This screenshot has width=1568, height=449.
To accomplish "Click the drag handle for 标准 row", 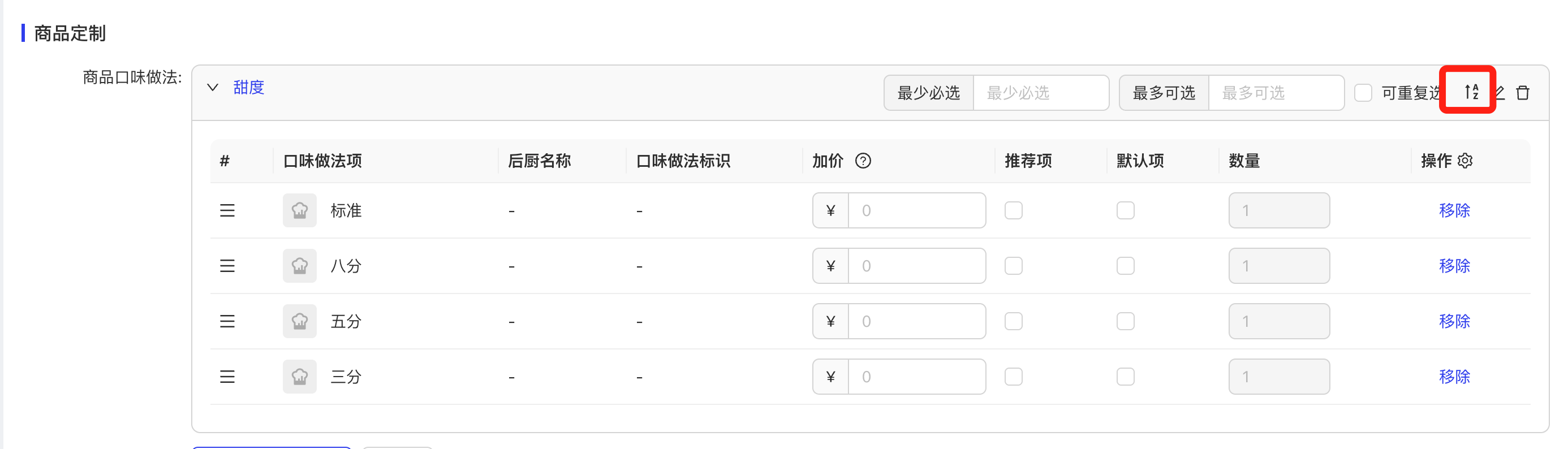I will (227, 210).
